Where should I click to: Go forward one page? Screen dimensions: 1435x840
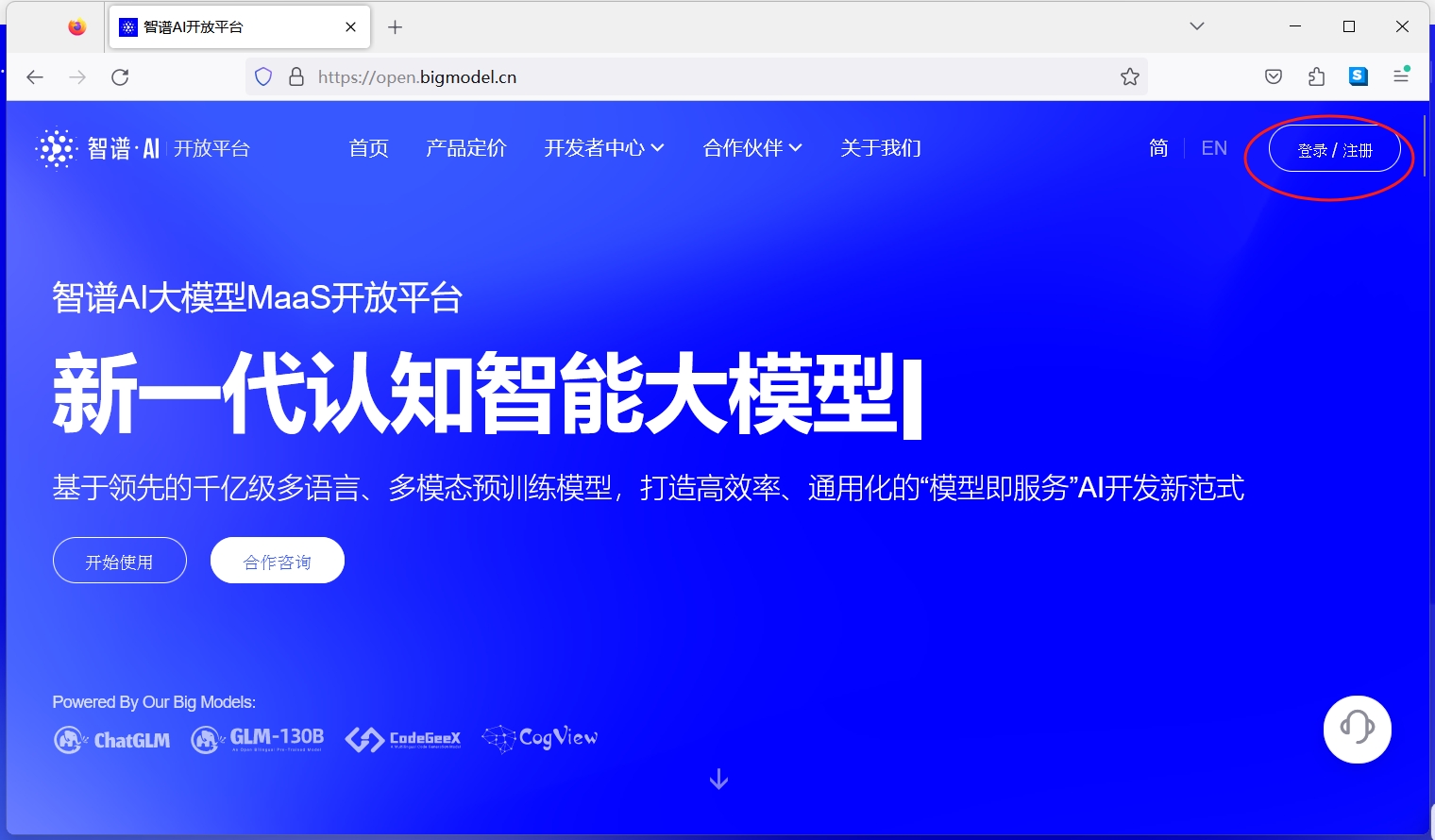(x=77, y=77)
